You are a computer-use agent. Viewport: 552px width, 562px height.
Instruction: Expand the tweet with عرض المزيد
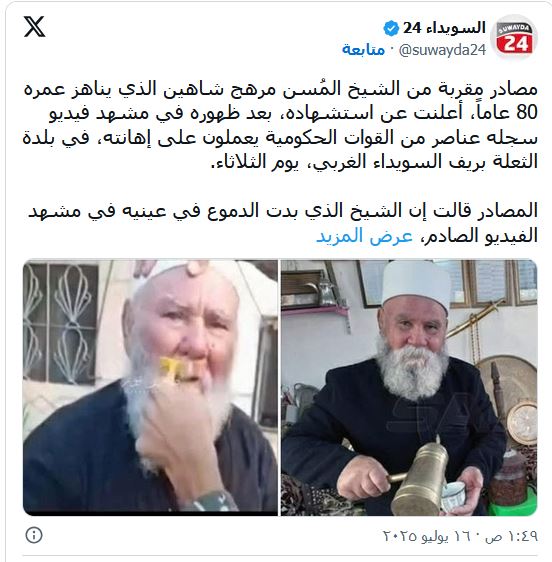(364, 235)
